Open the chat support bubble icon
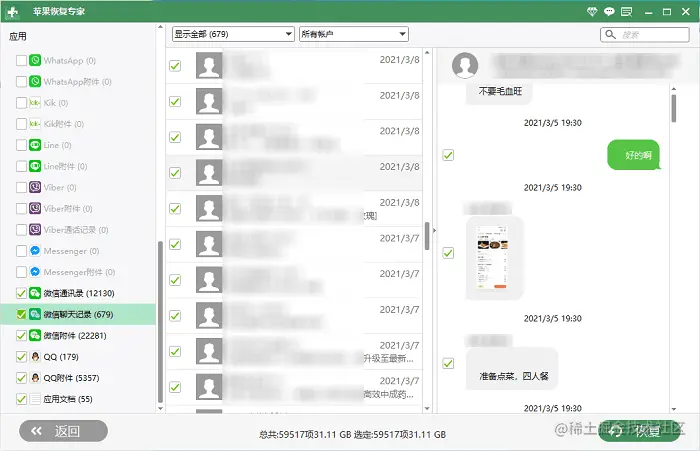 (x=609, y=12)
